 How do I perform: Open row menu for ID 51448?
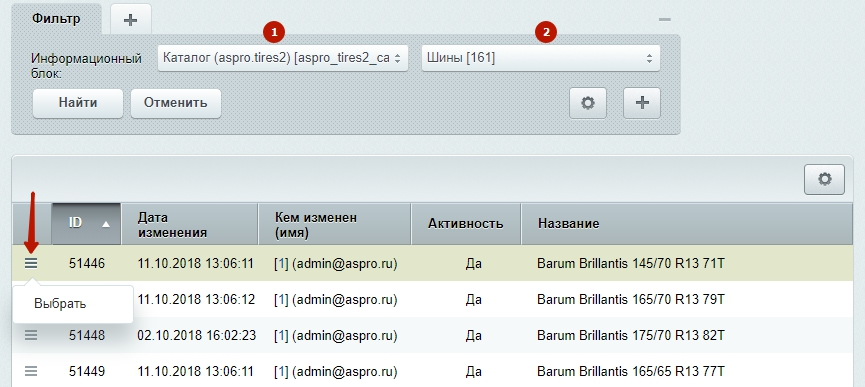click(x=31, y=335)
